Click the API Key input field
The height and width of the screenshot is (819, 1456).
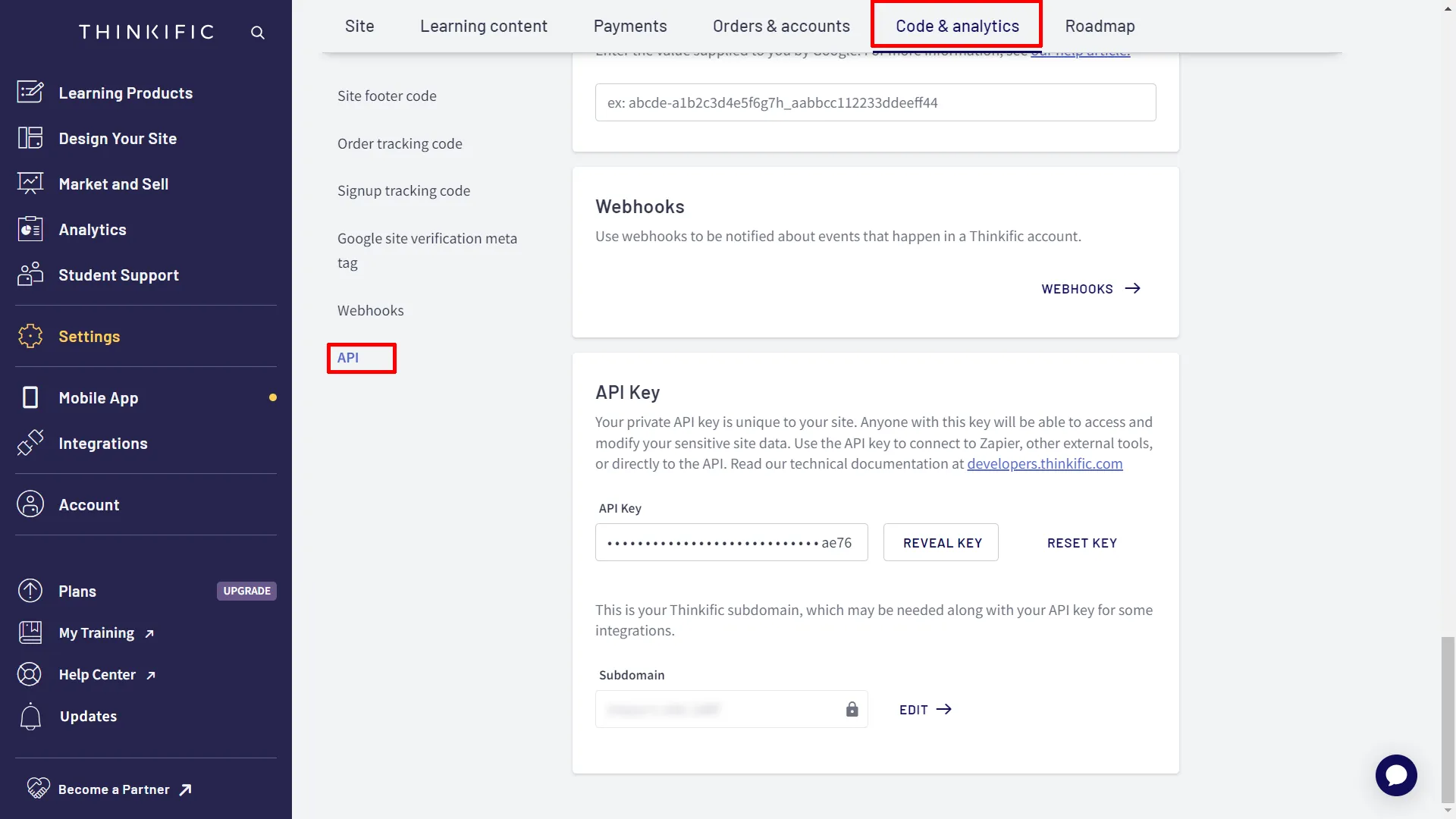point(731,541)
